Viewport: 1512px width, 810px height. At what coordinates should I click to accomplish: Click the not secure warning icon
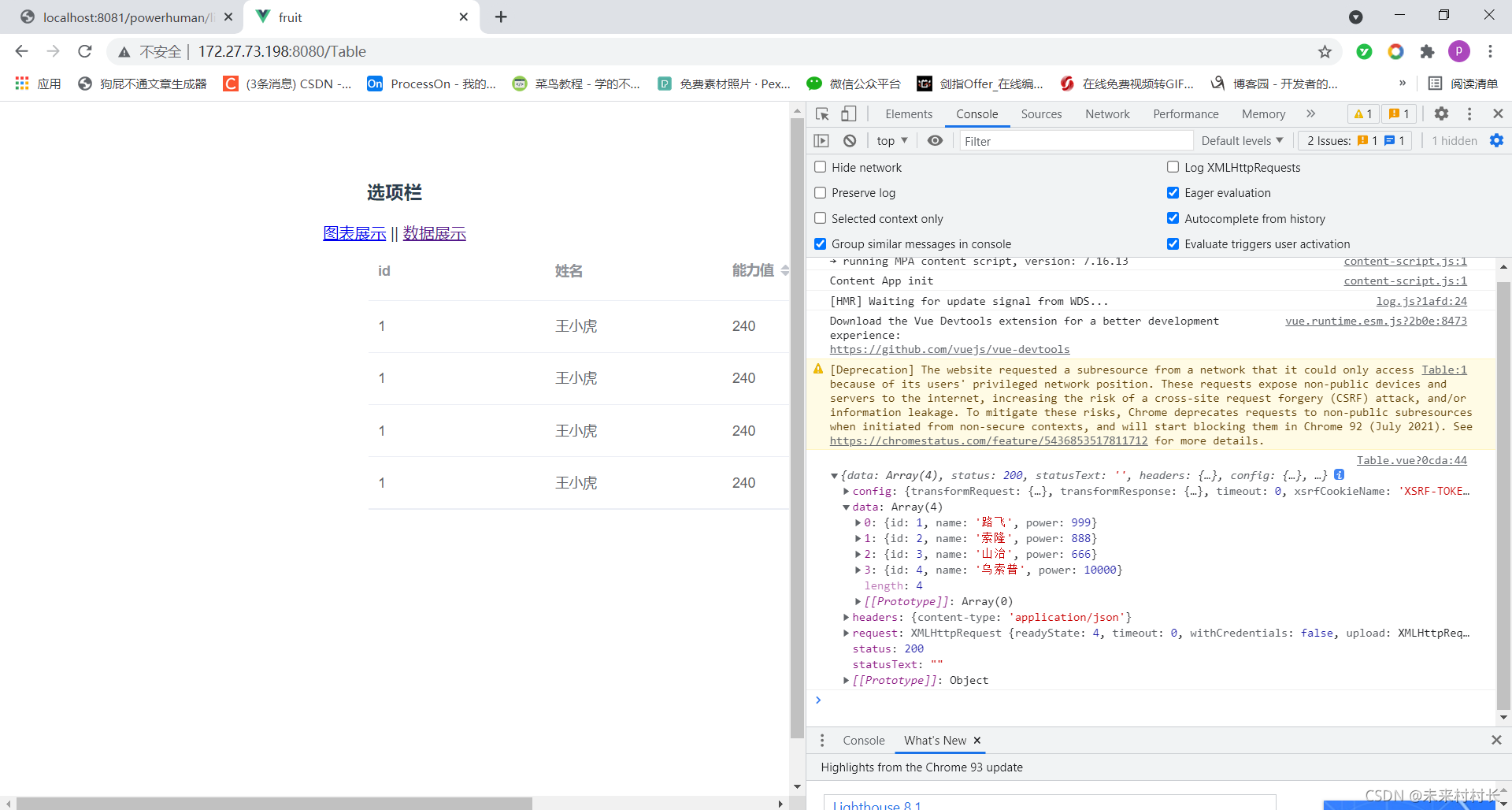(x=124, y=52)
